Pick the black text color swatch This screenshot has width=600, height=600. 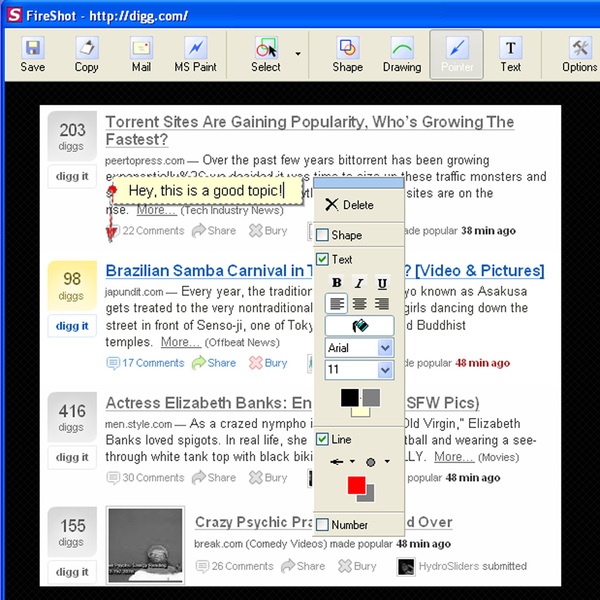pyautogui.click(x=350, y=398)
